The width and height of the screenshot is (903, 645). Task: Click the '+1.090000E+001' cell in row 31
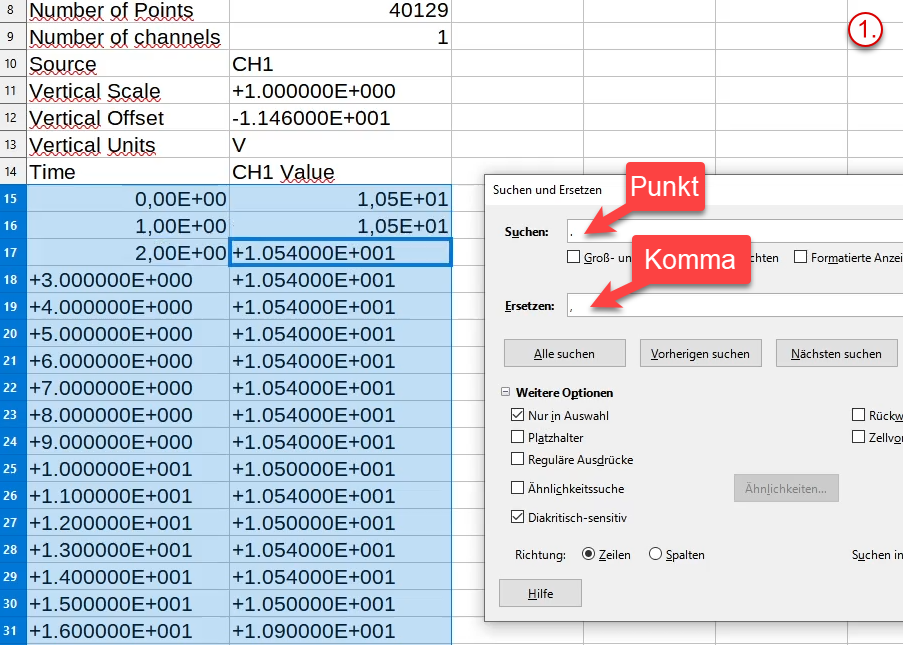(340, 631)
